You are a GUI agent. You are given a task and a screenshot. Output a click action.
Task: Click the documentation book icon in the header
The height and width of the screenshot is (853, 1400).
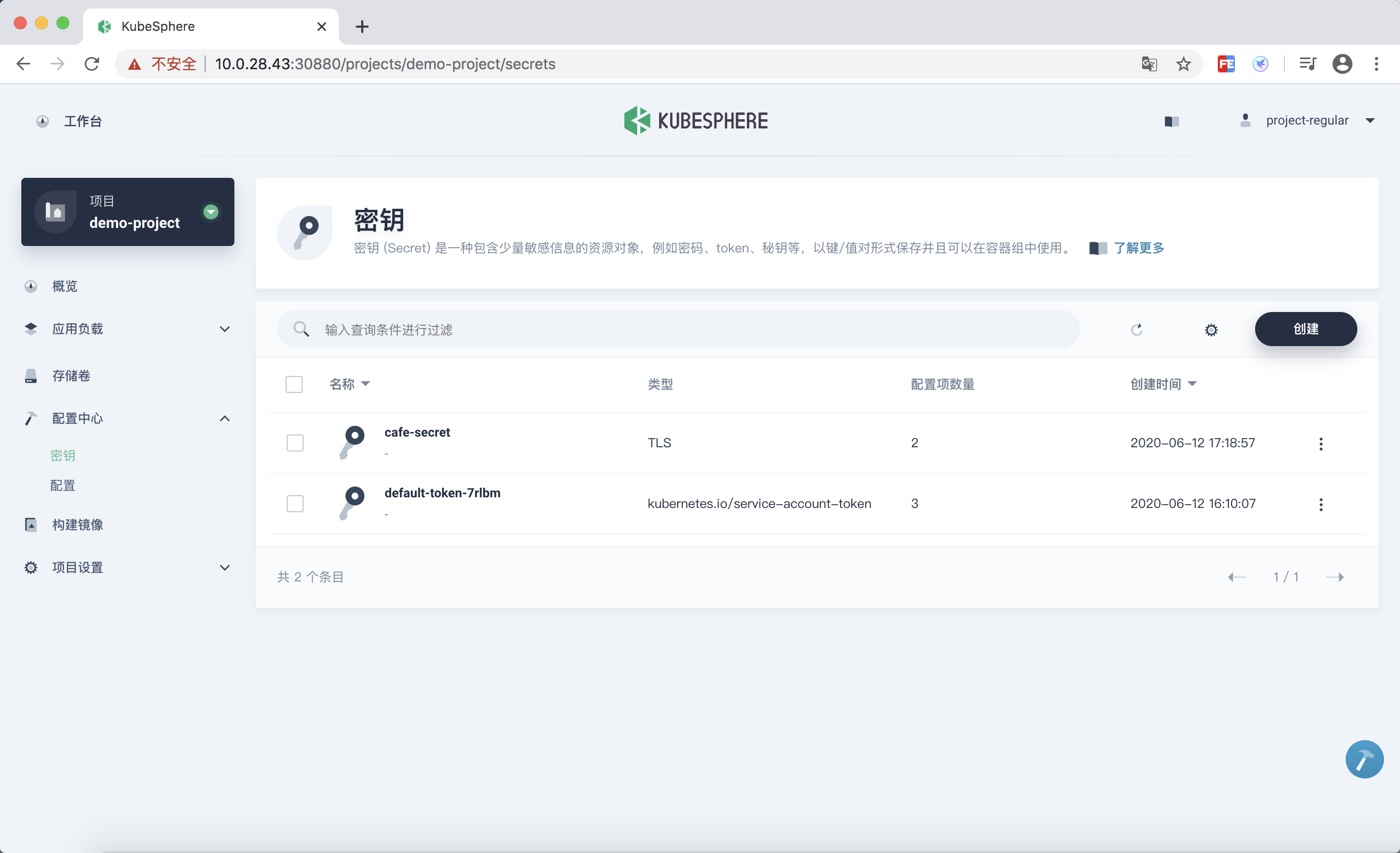point(1171,121)
